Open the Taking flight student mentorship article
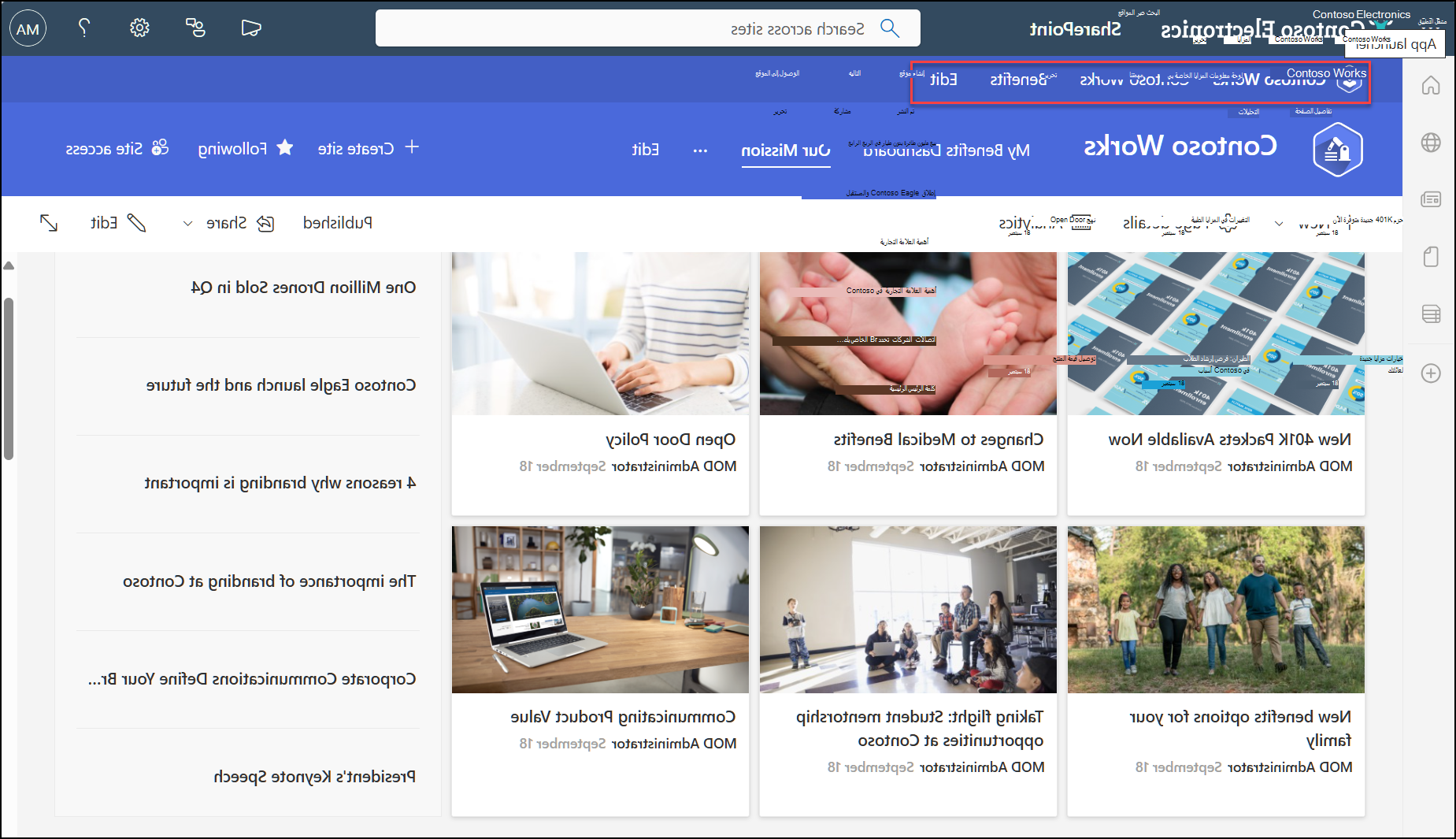Screen dimensions: 1456x839 tap(920, 729)
